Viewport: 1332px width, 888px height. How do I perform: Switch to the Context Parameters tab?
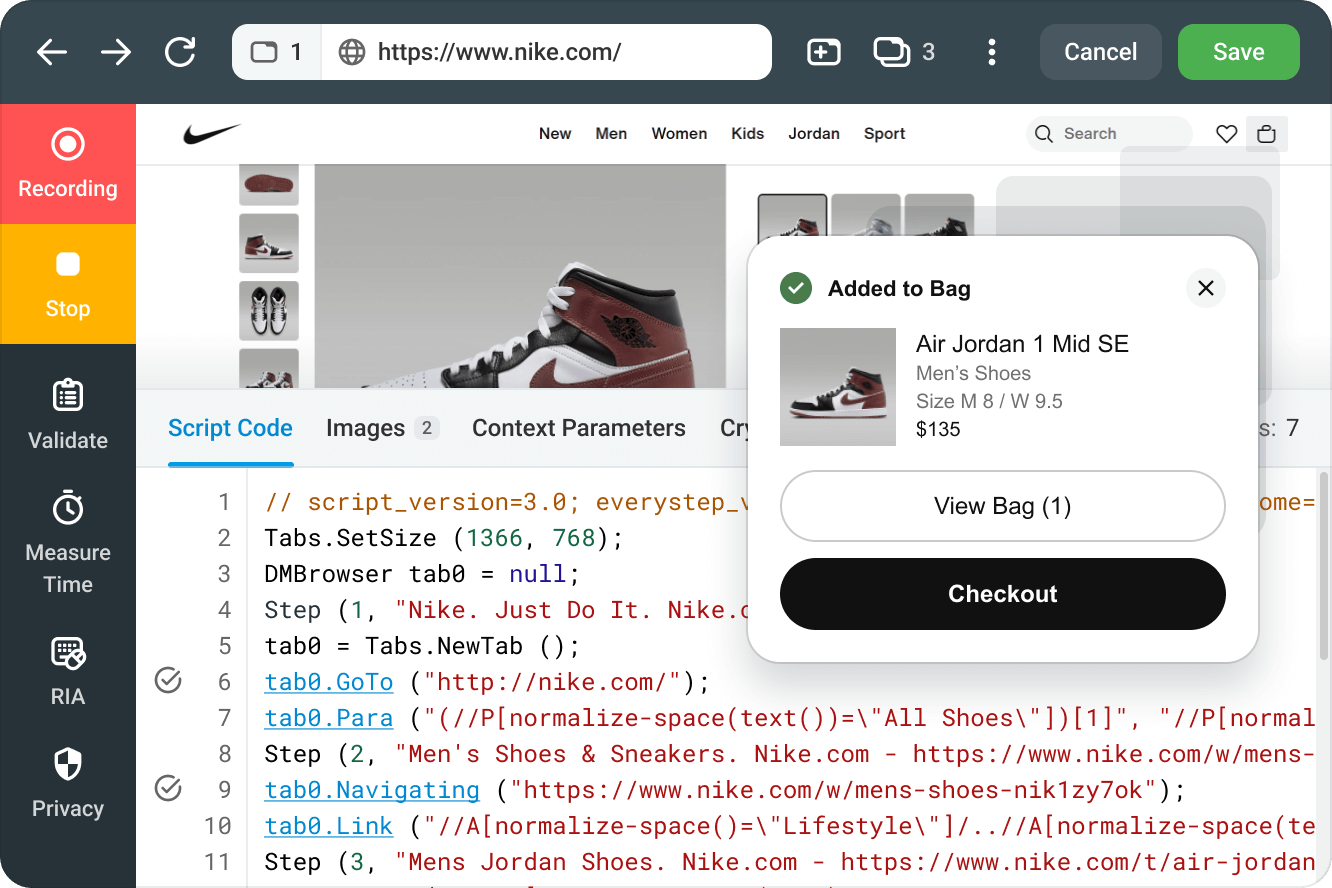pos(578,428)
